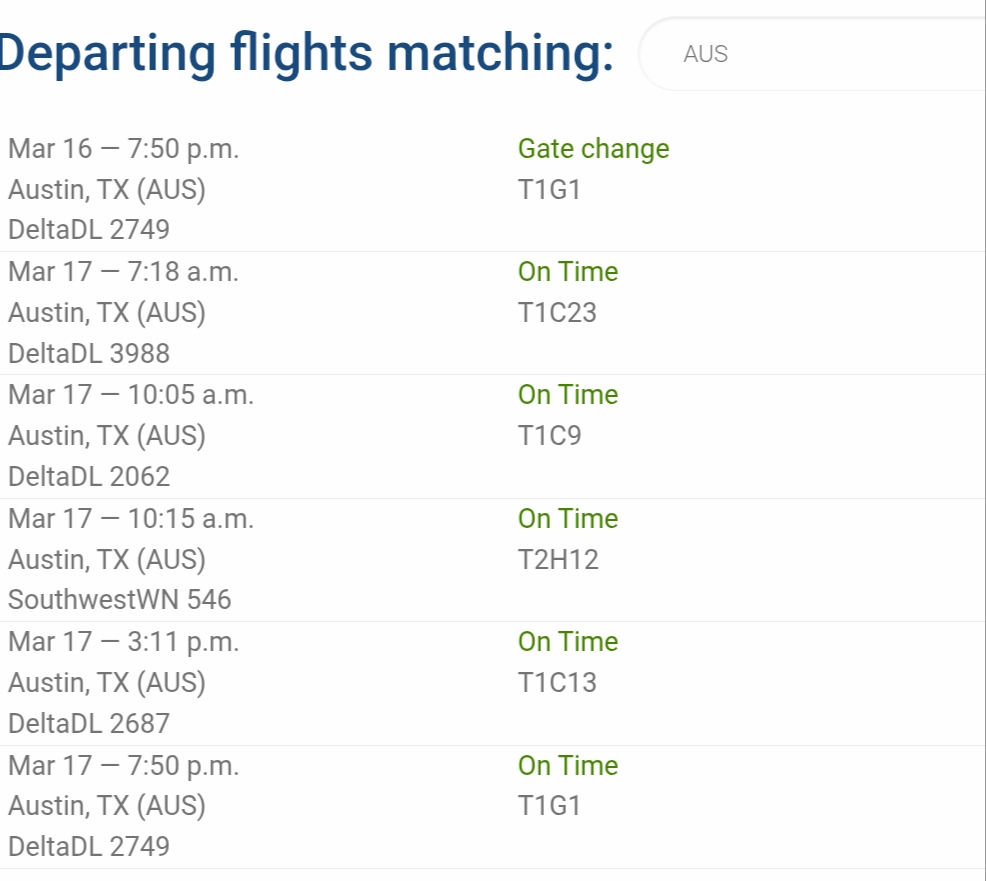Click On Time status of the 3:11 p.m. flight
986x881 pixels.
(x=568, y=642)
